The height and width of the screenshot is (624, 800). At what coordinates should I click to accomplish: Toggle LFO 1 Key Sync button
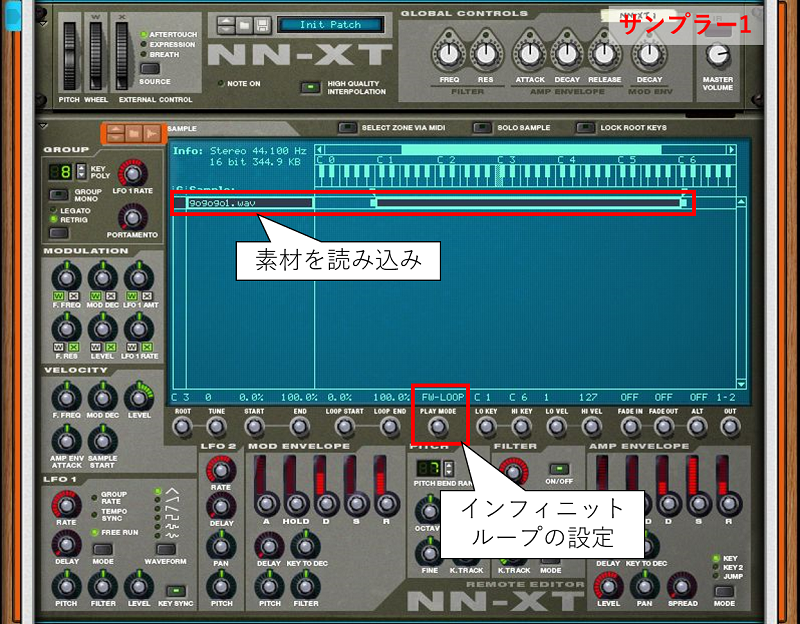(176, 591)
